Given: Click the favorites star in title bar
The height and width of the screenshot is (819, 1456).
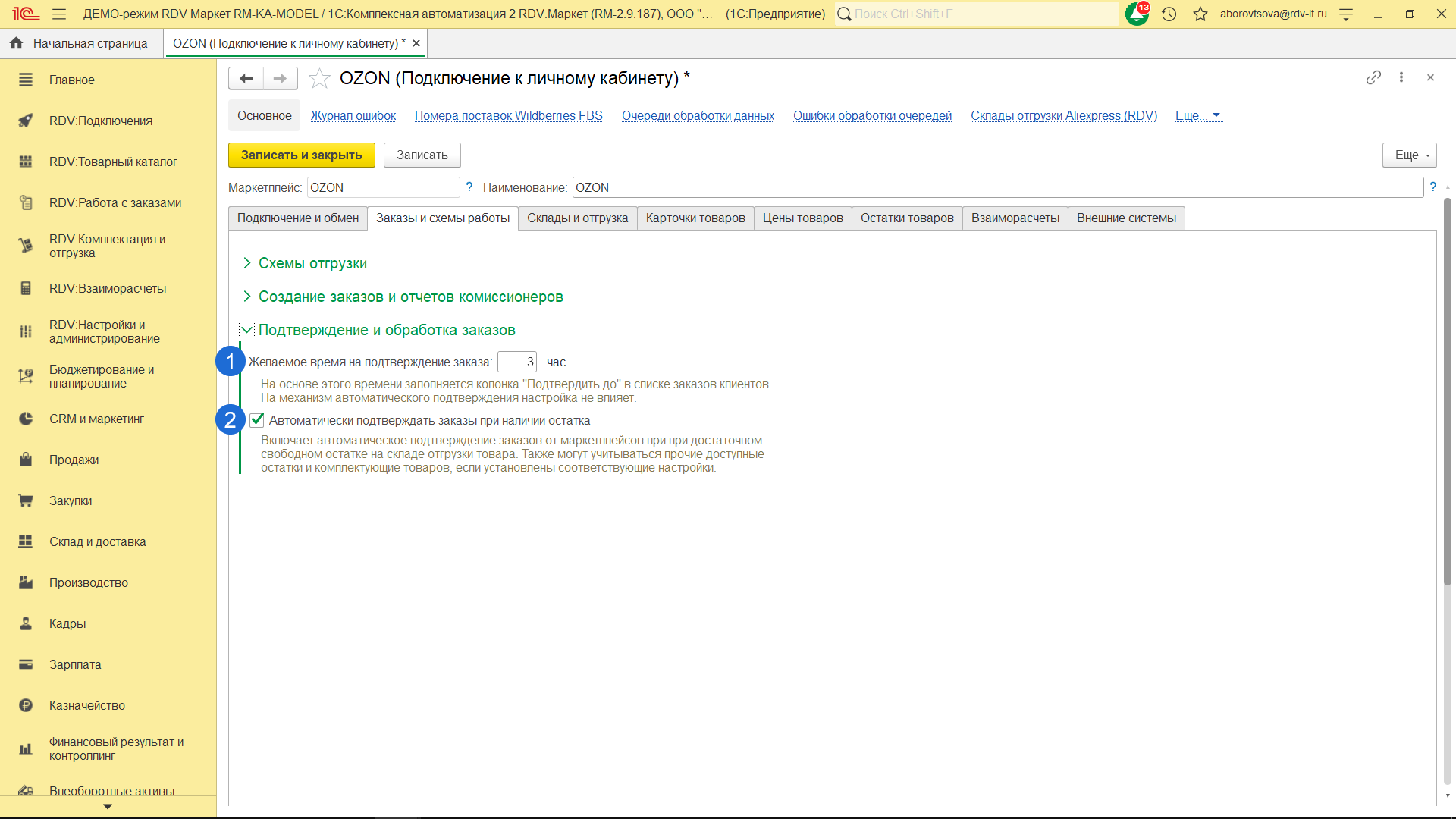Looking at the screenshot, I should pos(1200,14).
